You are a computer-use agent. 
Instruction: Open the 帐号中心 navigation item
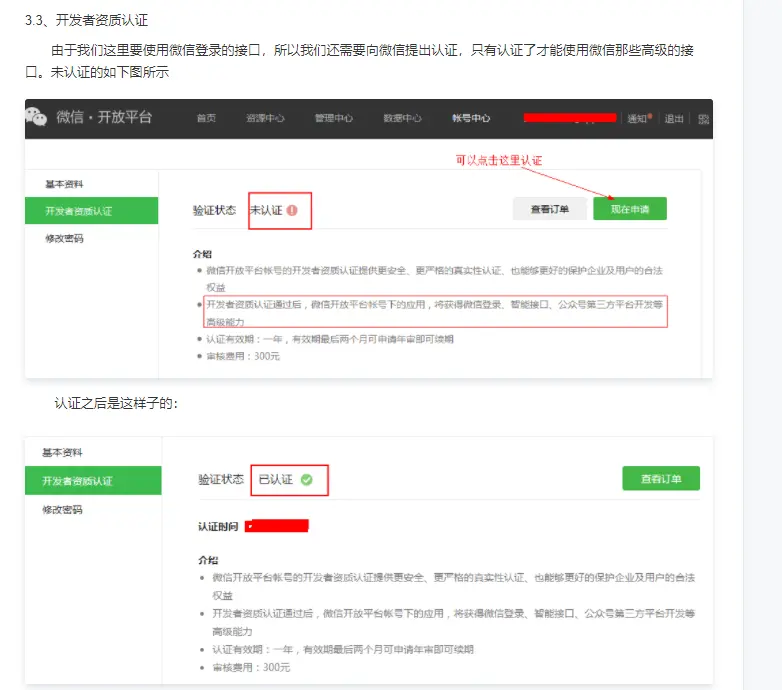coord(471,118)
